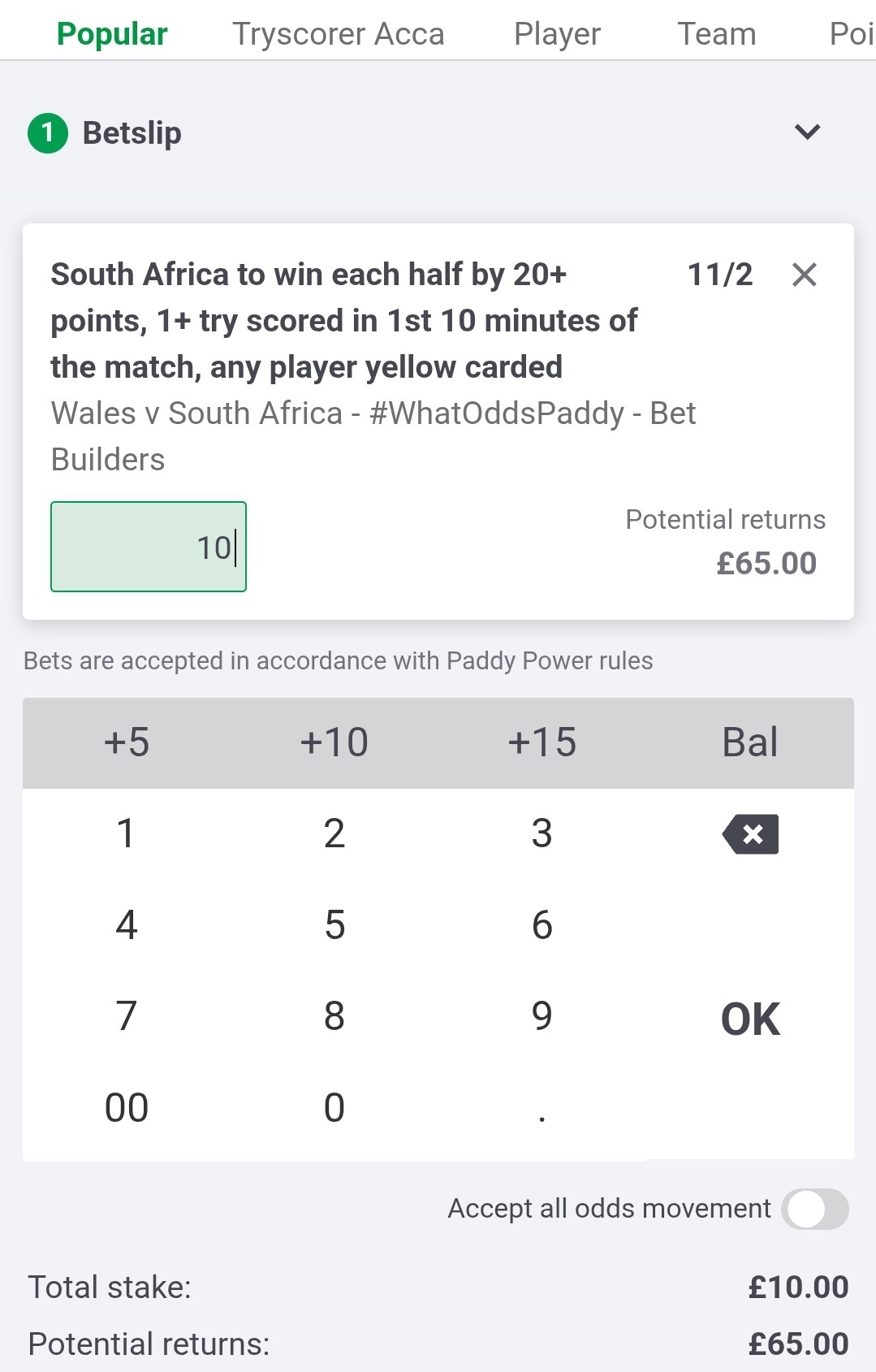
Task: Add +10 to the stake
Action: (334, 742)
